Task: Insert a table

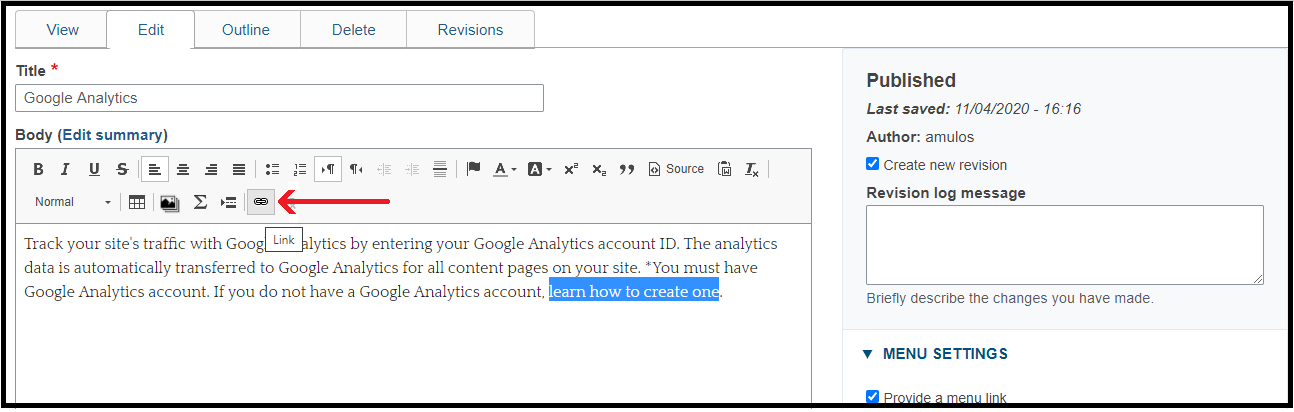Action: (137, 202)
